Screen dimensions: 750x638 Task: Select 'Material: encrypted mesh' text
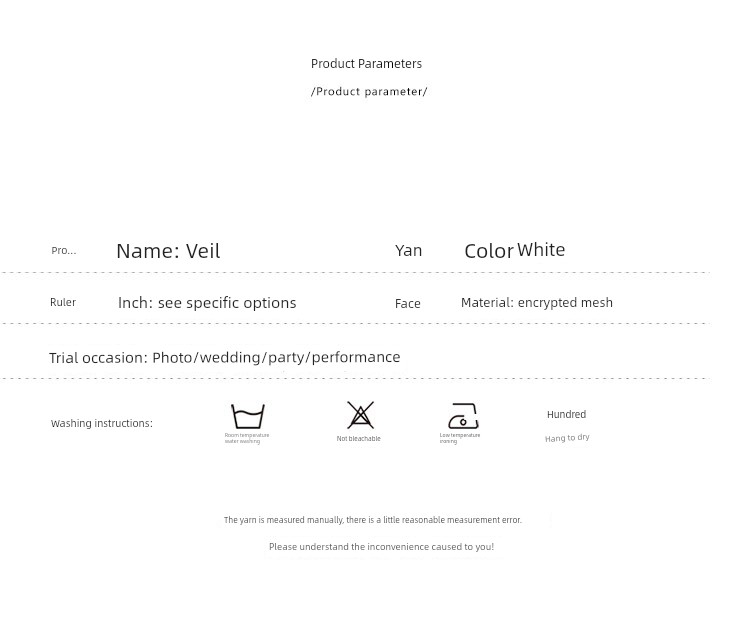coord(537,303)
